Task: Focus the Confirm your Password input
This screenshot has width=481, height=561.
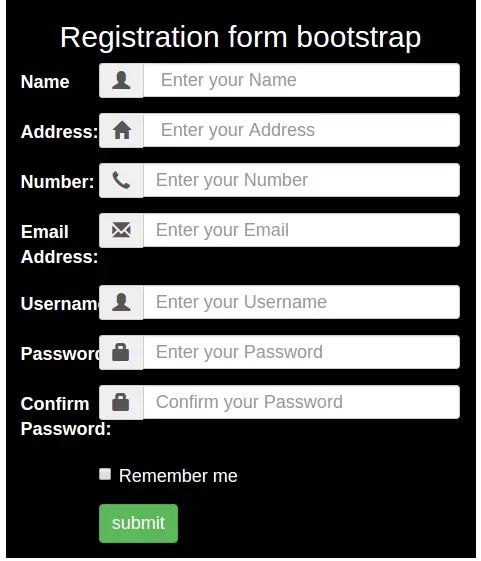Action: [301, 402]
